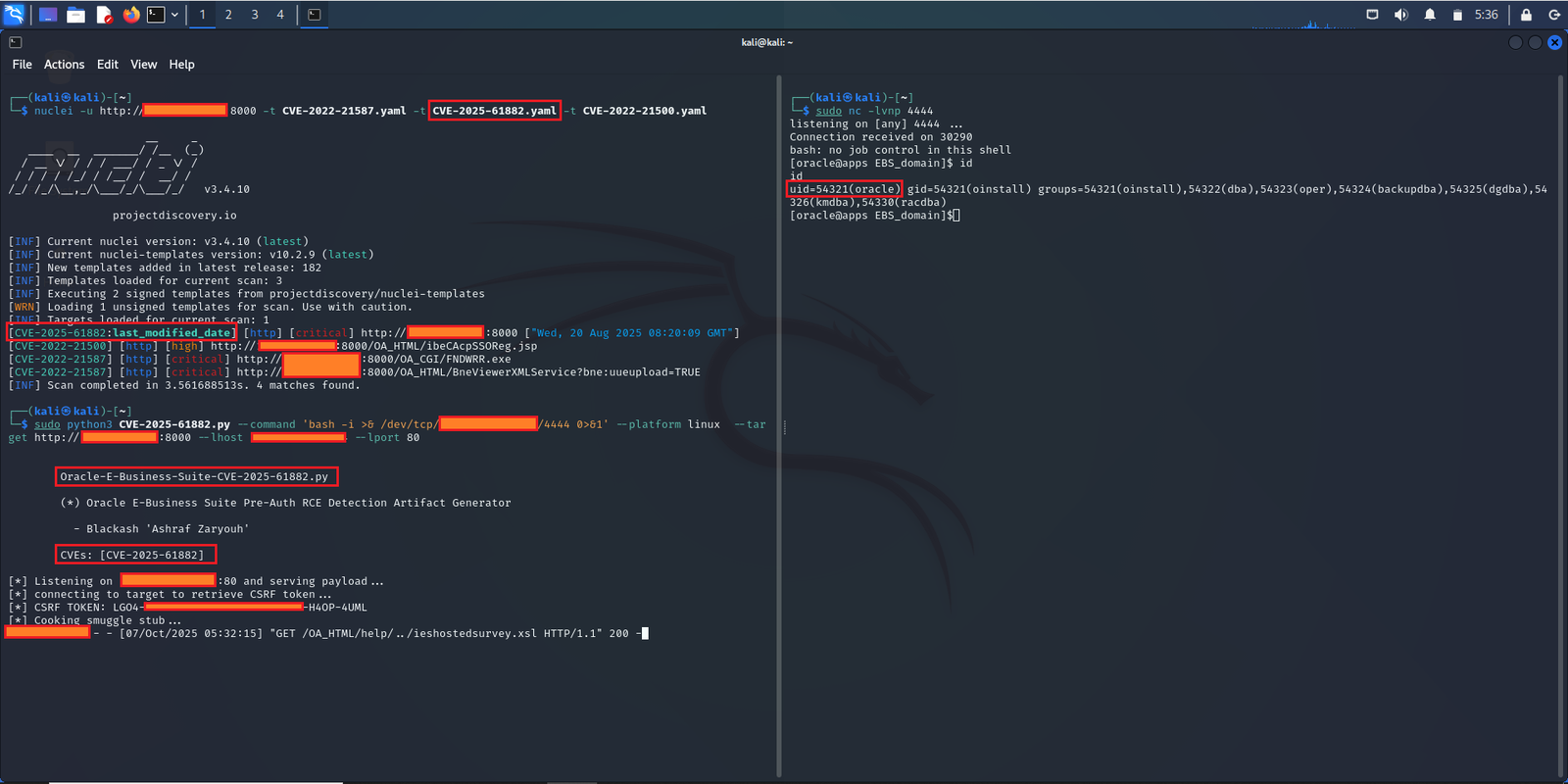Click the 'Connection received on 30290' line
The image size is (1568, 784).
(x=881, y=137)
